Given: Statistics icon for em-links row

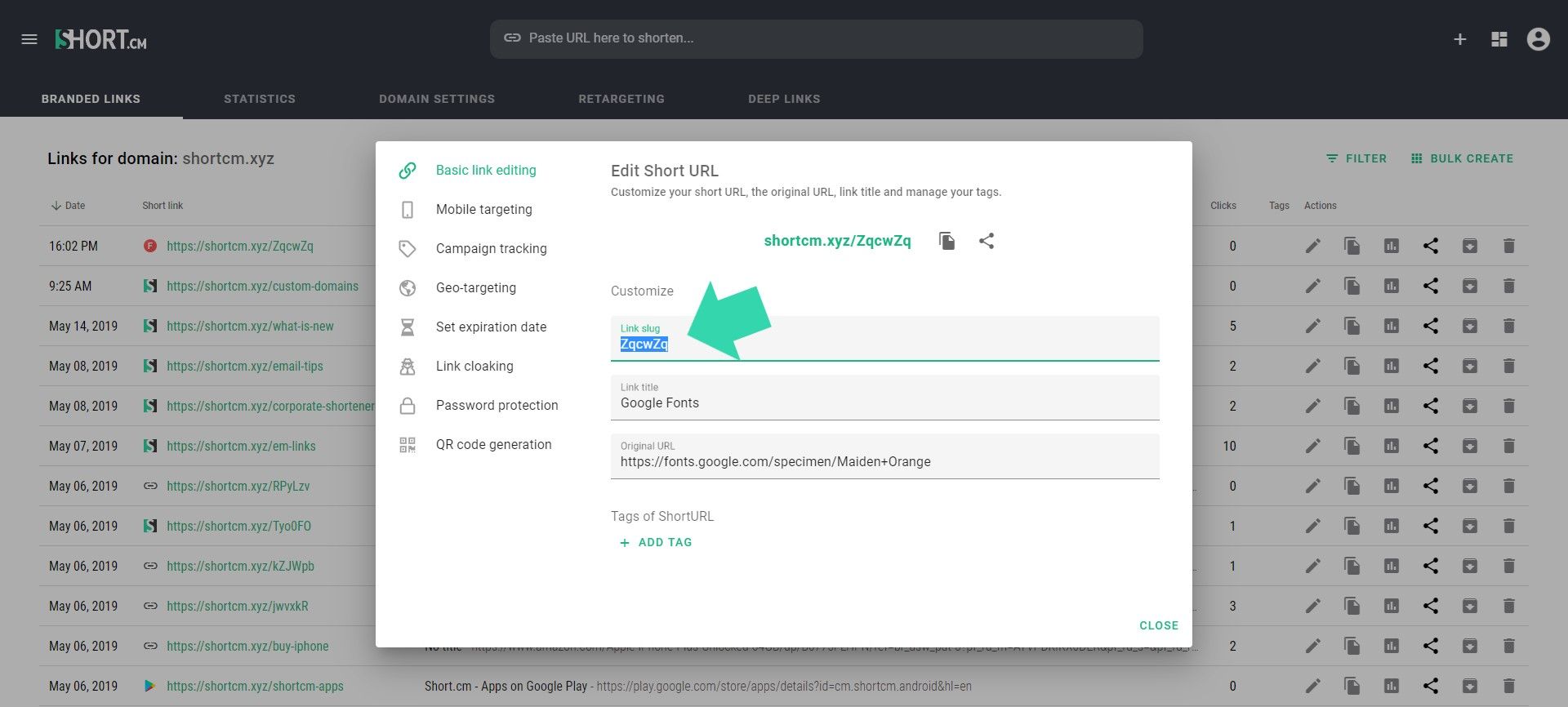Looking at the screenshot, I should click(x=1392, y=446).
